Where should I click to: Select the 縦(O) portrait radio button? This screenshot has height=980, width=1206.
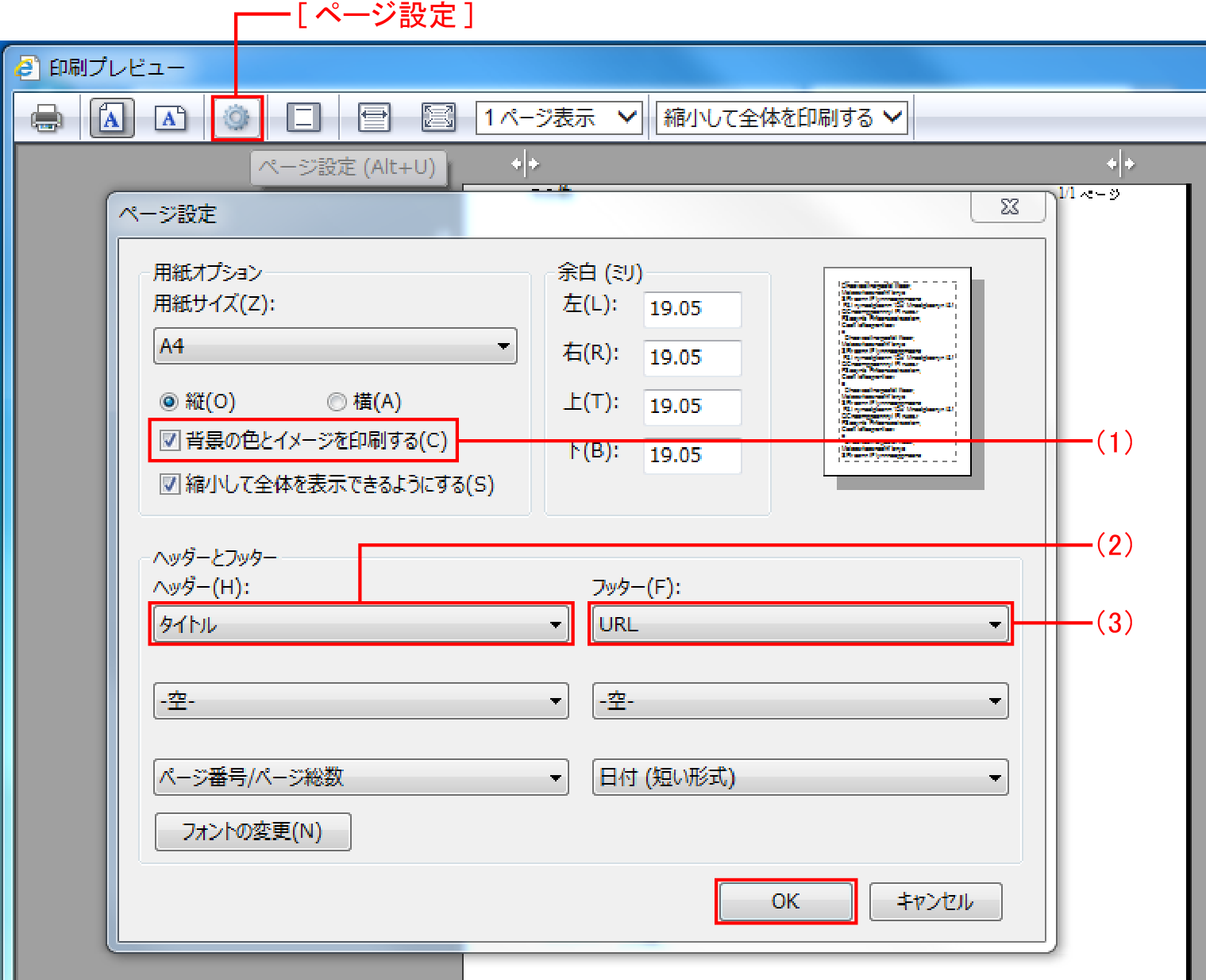click(x=169, y=402)
